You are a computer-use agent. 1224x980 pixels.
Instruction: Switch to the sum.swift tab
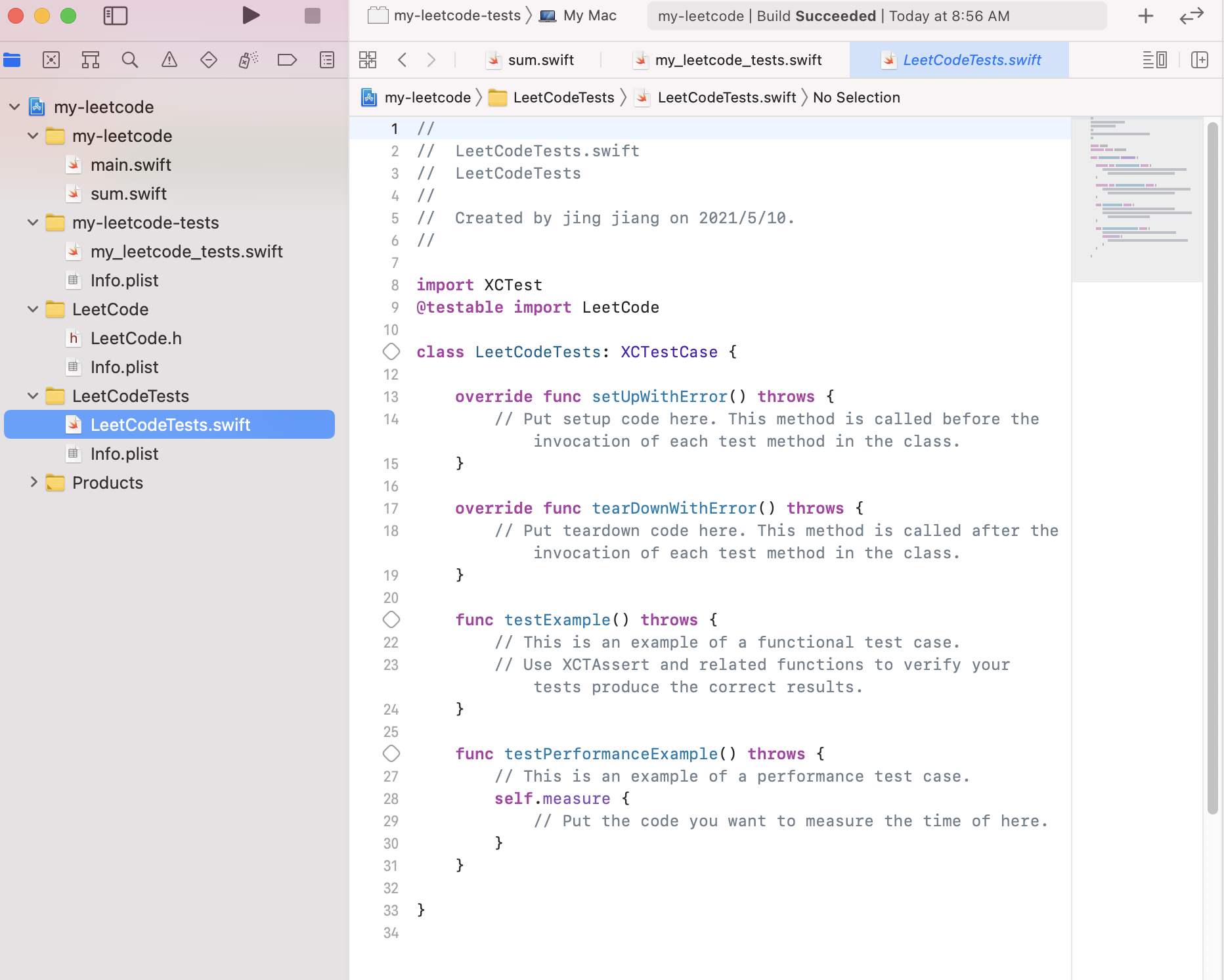(530, 60)
